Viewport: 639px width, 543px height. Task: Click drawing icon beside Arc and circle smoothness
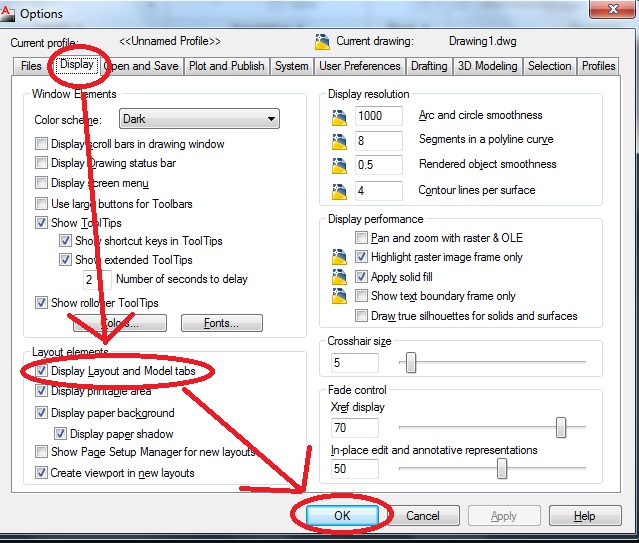[x=339, y=117]
